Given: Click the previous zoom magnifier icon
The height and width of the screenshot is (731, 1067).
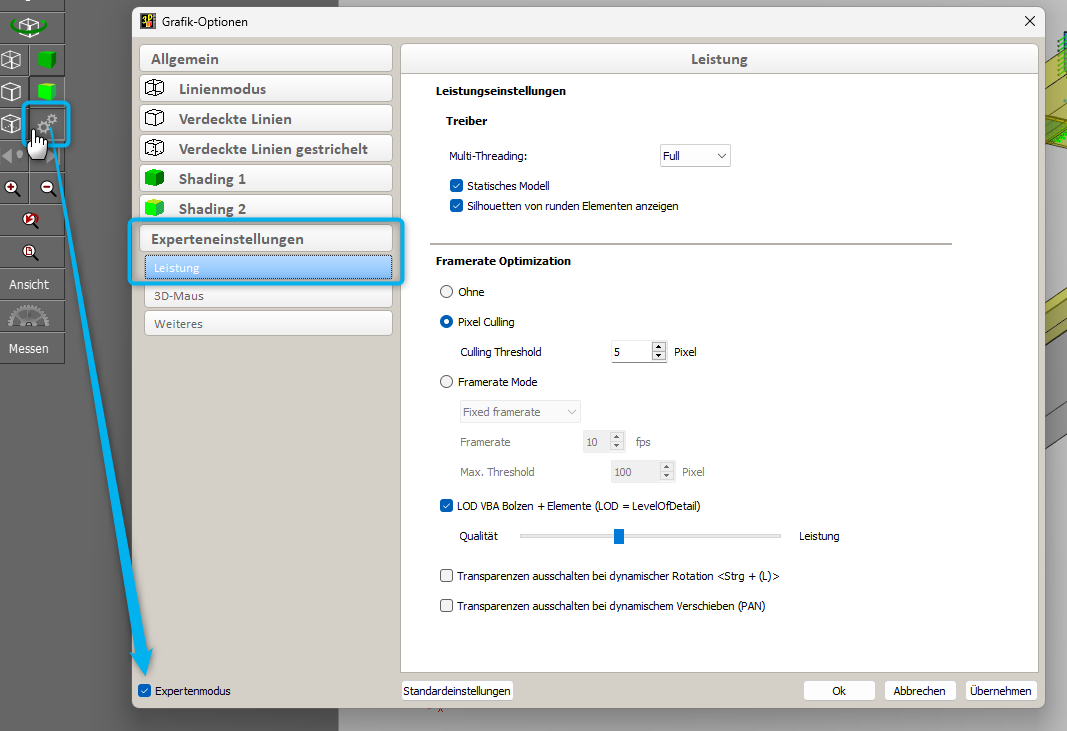Looking at the screenshot, I should (x=31, y=220).
